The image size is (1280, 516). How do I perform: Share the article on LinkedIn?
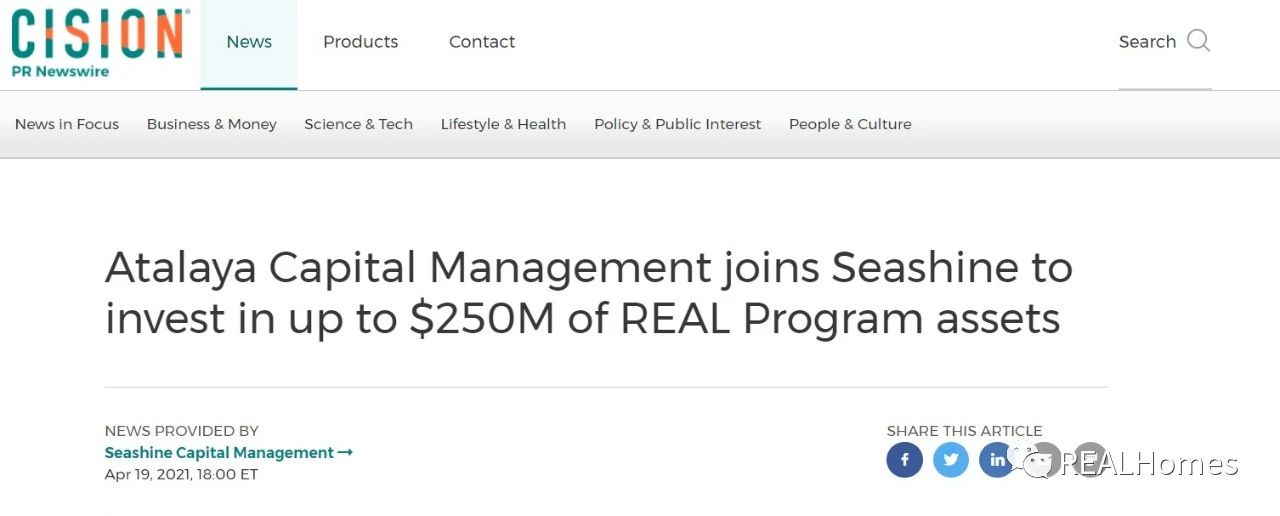(997, 460)
